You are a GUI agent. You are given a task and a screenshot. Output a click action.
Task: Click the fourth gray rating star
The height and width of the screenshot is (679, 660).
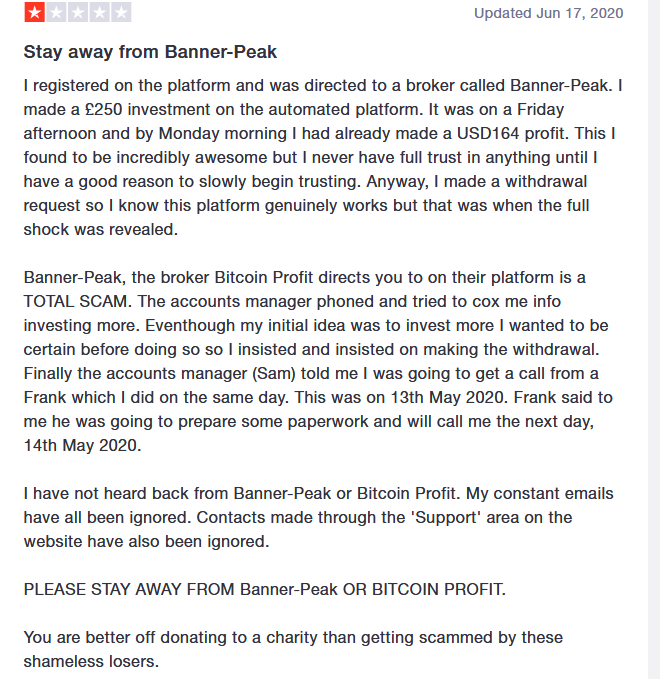click(x=100, y=12)
